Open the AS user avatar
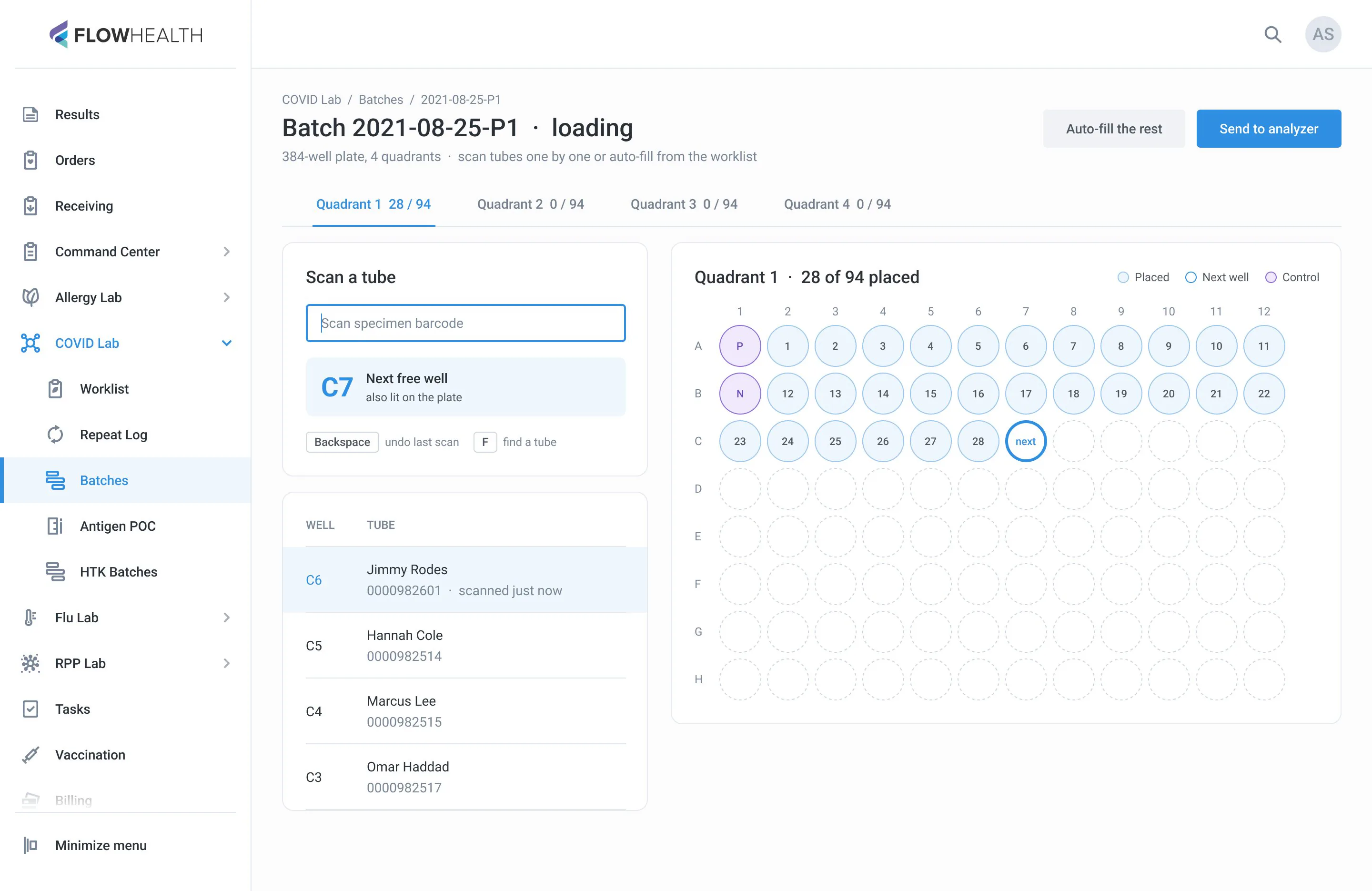1372x891 pixels. (1323, 35)
